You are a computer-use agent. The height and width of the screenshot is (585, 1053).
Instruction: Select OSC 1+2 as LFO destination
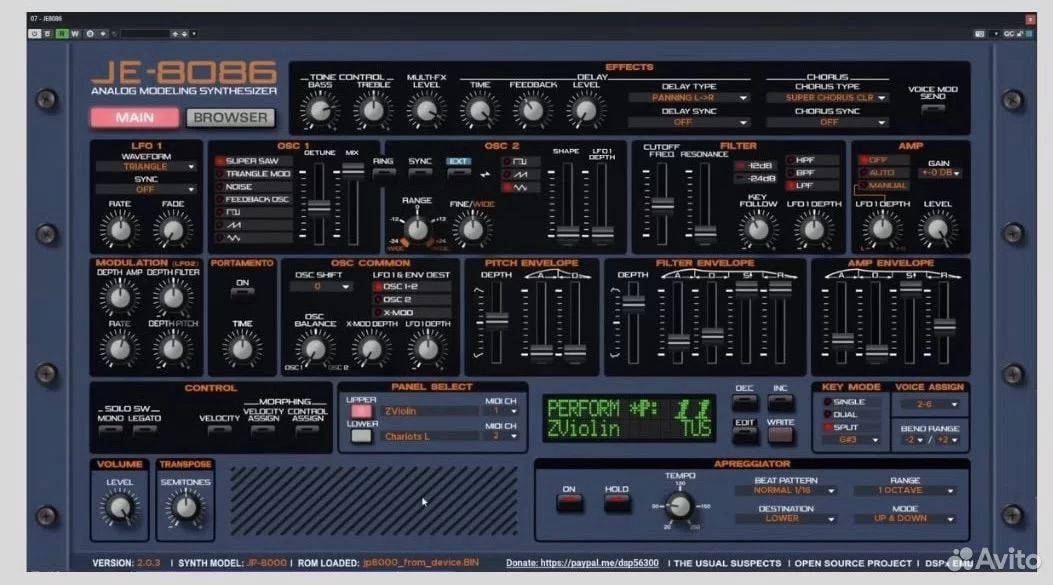tap(412, 287)
